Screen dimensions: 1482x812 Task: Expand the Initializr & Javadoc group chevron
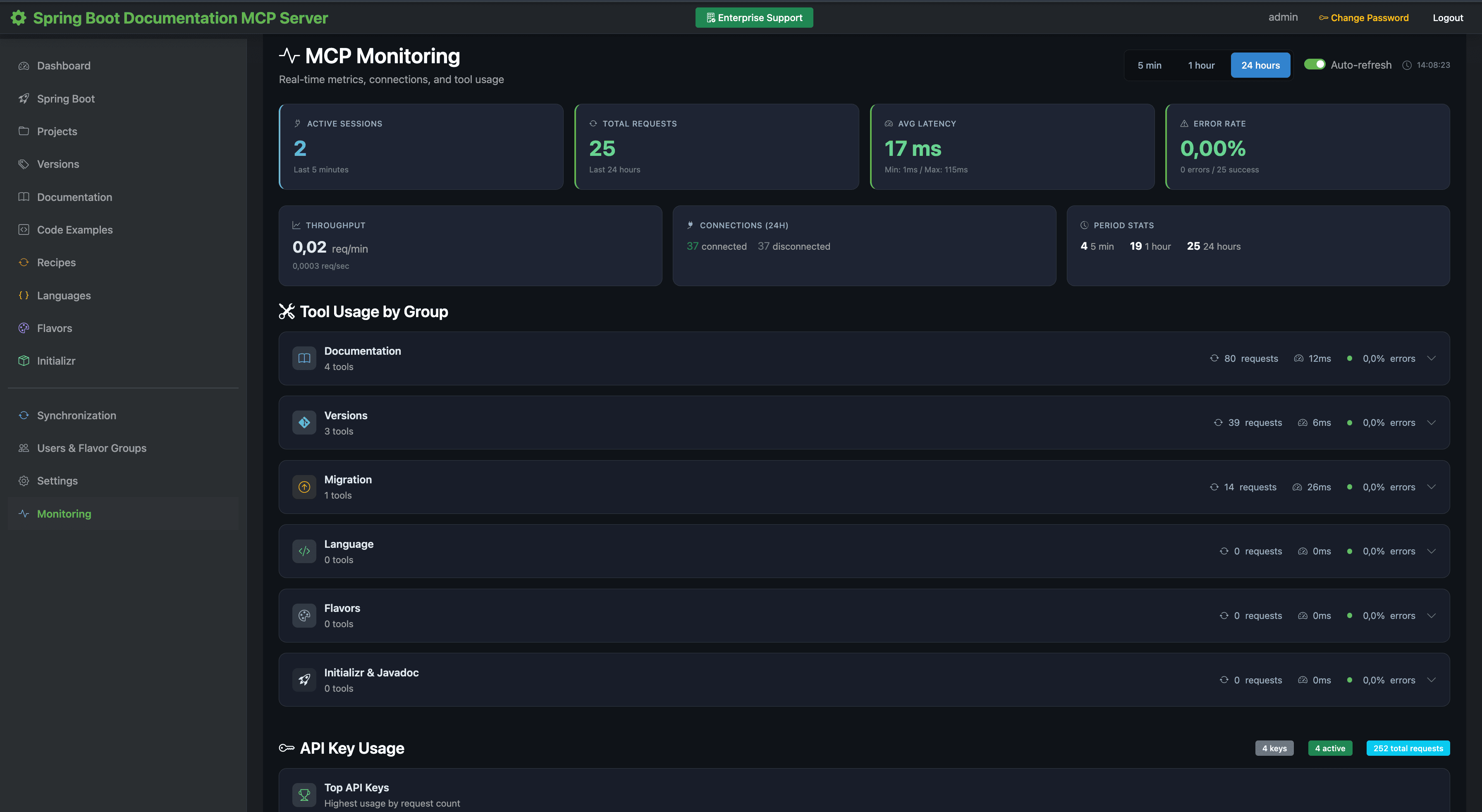click(1432, 680)
